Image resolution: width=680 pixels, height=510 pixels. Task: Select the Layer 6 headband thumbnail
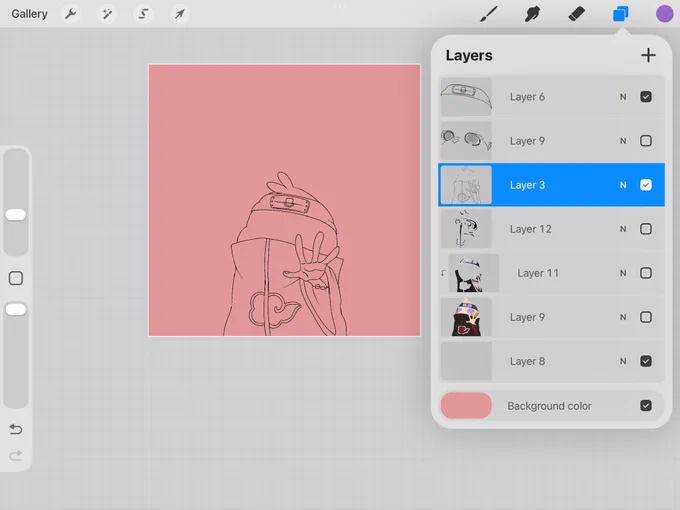[466, 97]
